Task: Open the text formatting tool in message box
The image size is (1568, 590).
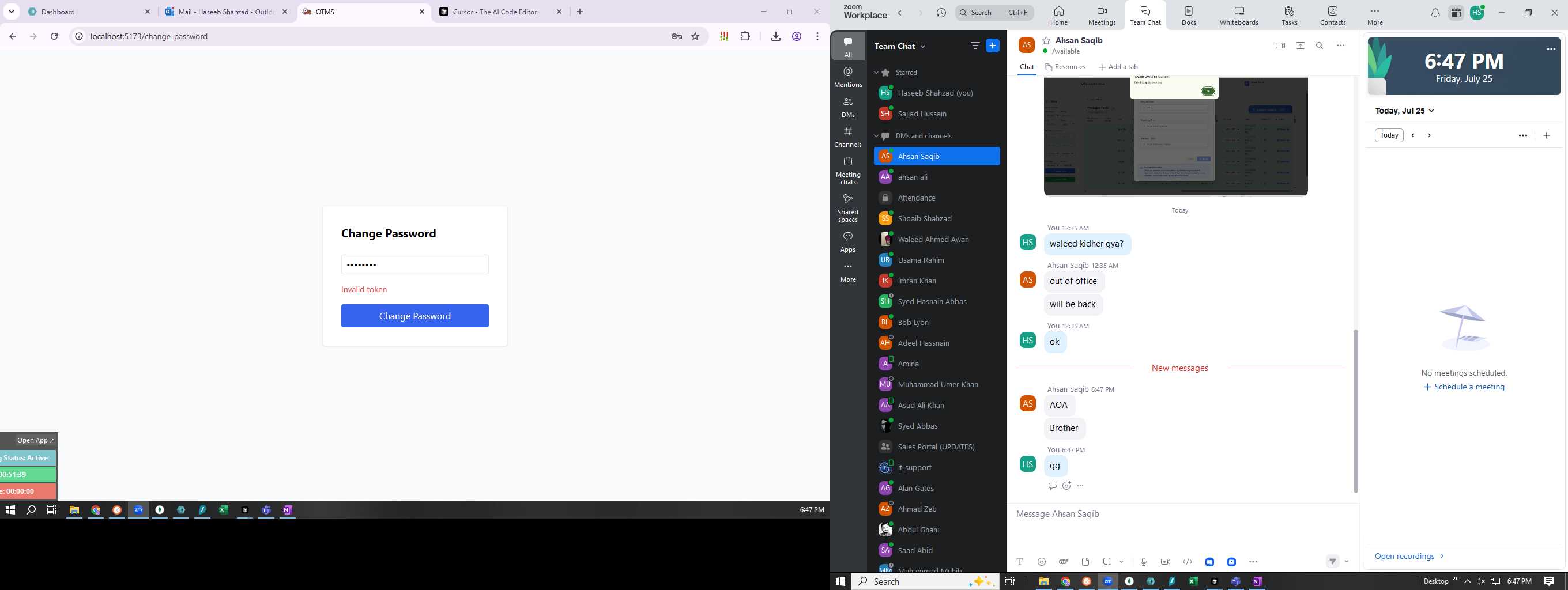Action: pyautogui.click(x=1020, y=562)
